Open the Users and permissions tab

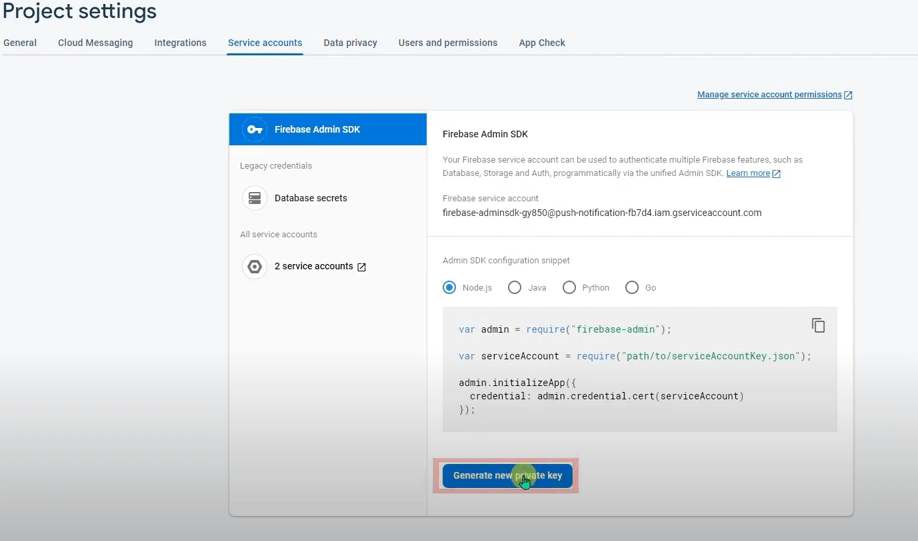[x=448, y=43]
